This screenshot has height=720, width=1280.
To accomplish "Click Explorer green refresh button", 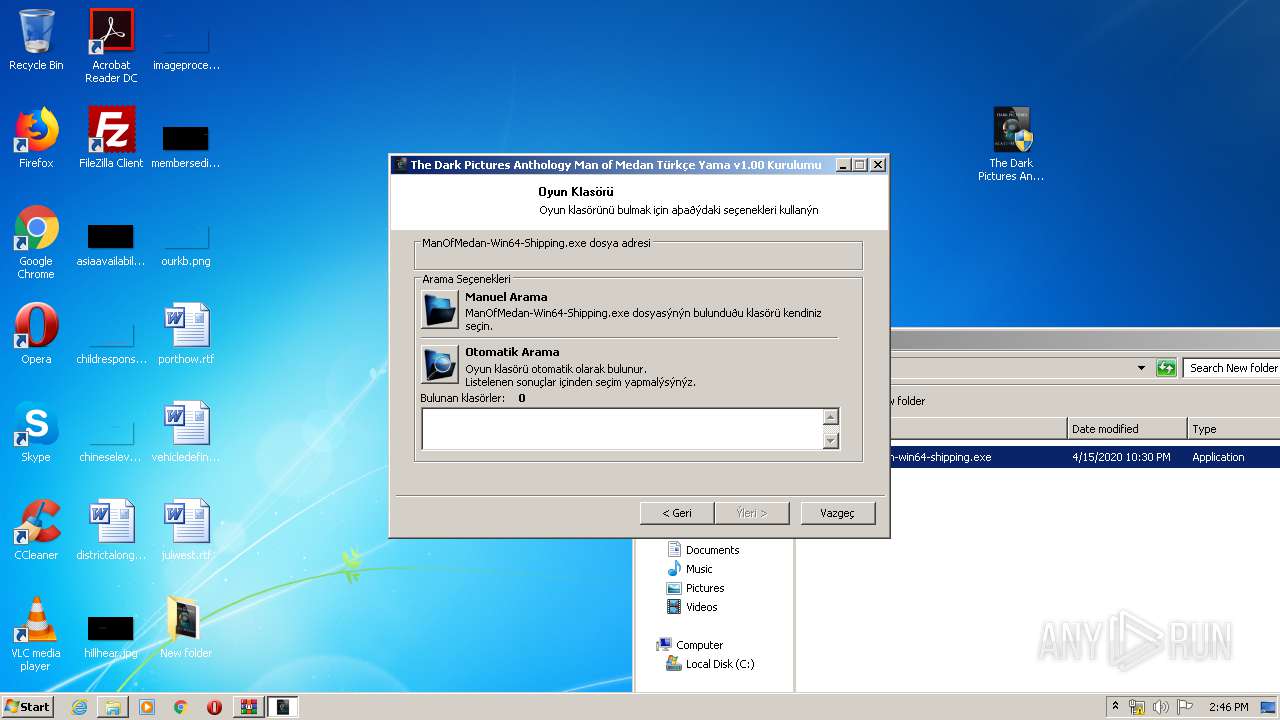I will click(x=1165, y=368).
